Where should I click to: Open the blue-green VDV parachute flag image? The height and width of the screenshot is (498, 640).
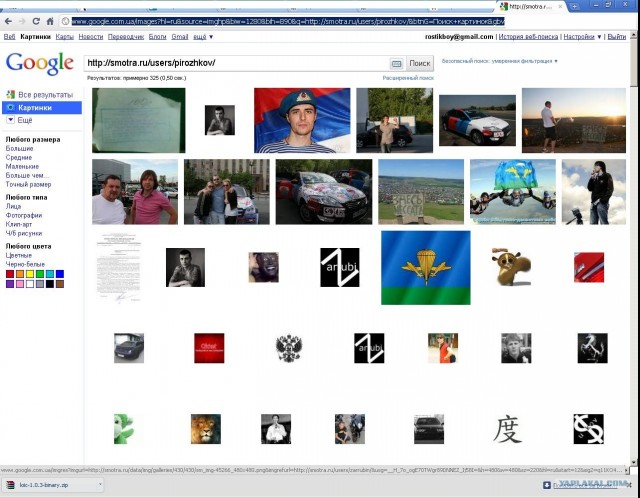[426, 268]
